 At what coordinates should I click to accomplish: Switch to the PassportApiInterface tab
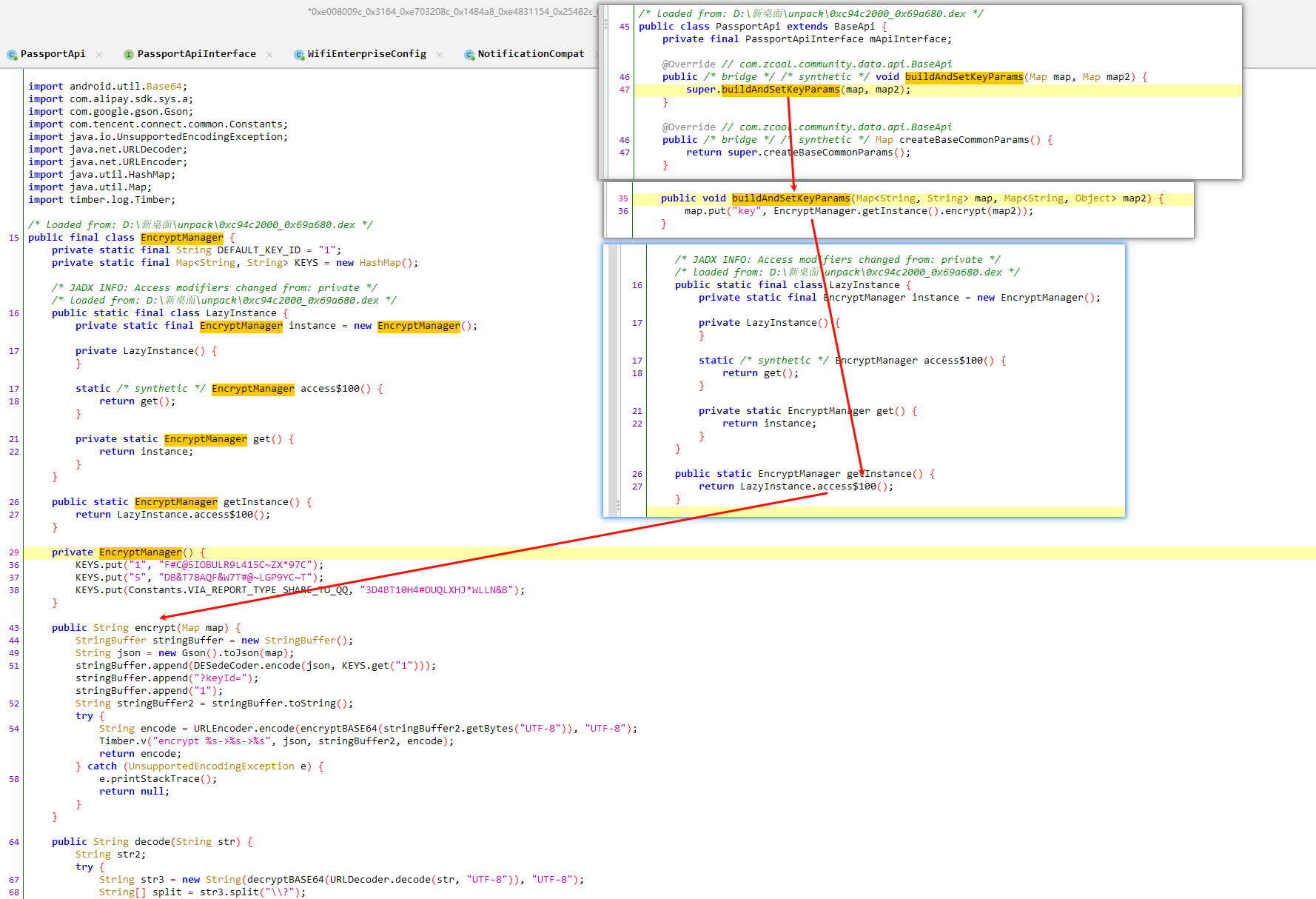tap(196, 54)
